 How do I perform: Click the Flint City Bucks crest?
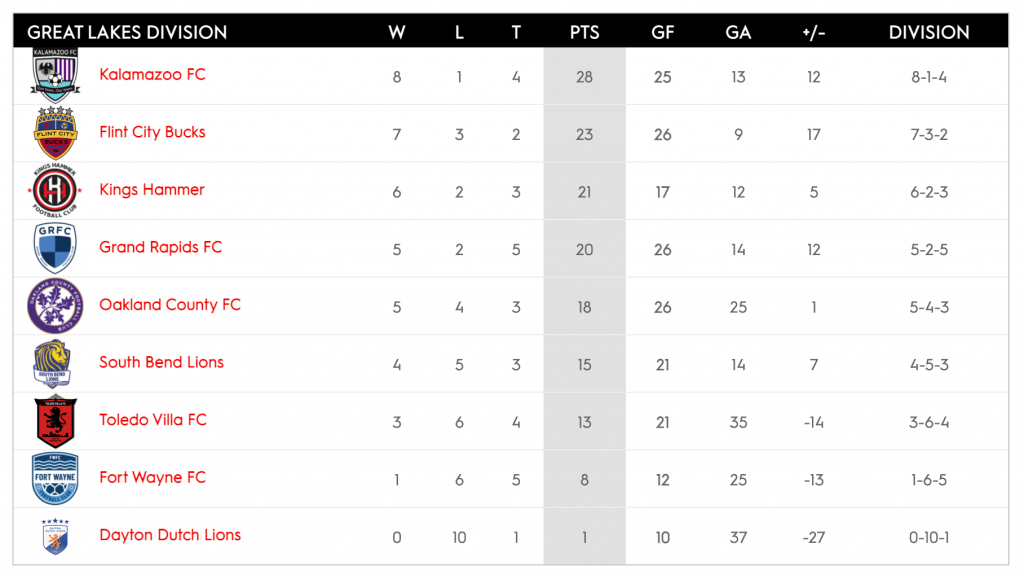coord(55,133)
